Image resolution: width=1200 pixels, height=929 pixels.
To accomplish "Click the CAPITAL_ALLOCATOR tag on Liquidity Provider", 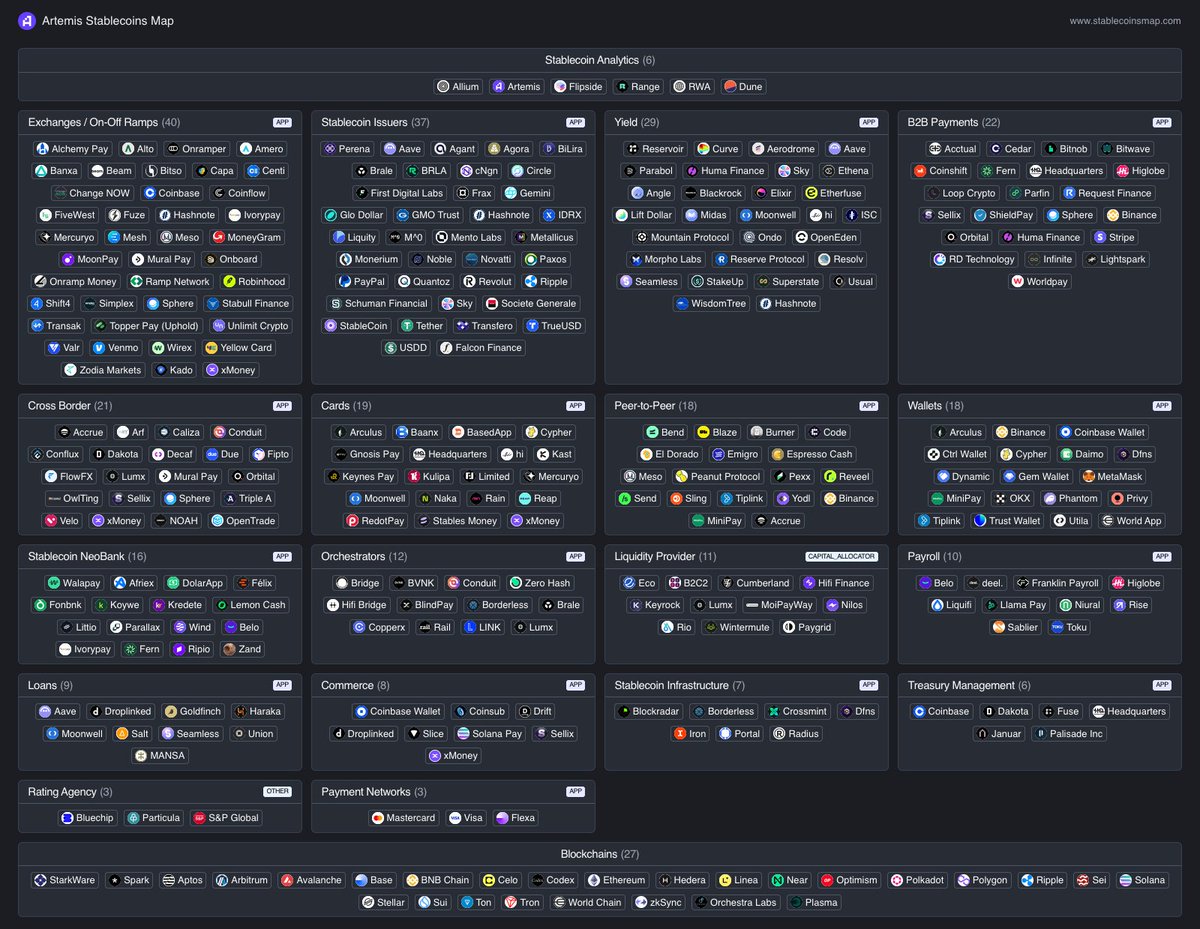I will [x=841, y=556].
